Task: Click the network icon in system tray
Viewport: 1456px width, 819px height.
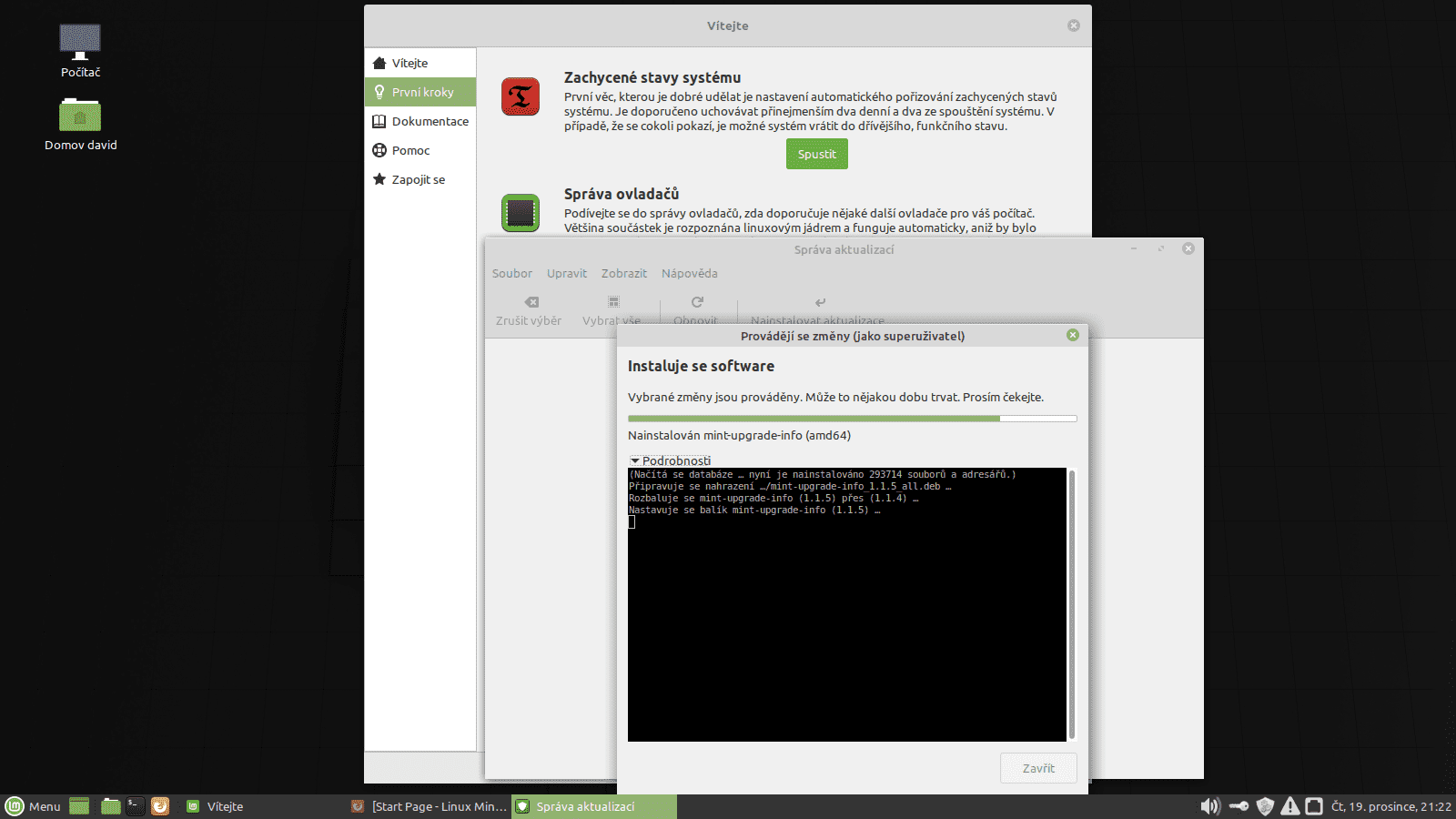Action: click(1314, 806)
